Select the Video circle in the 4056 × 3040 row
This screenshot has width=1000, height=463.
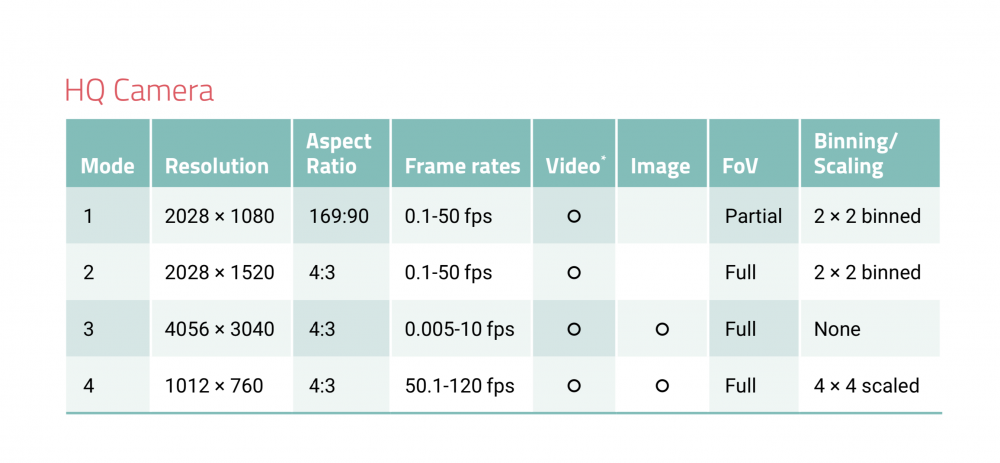pyautogui.click(x=574, y=329)
